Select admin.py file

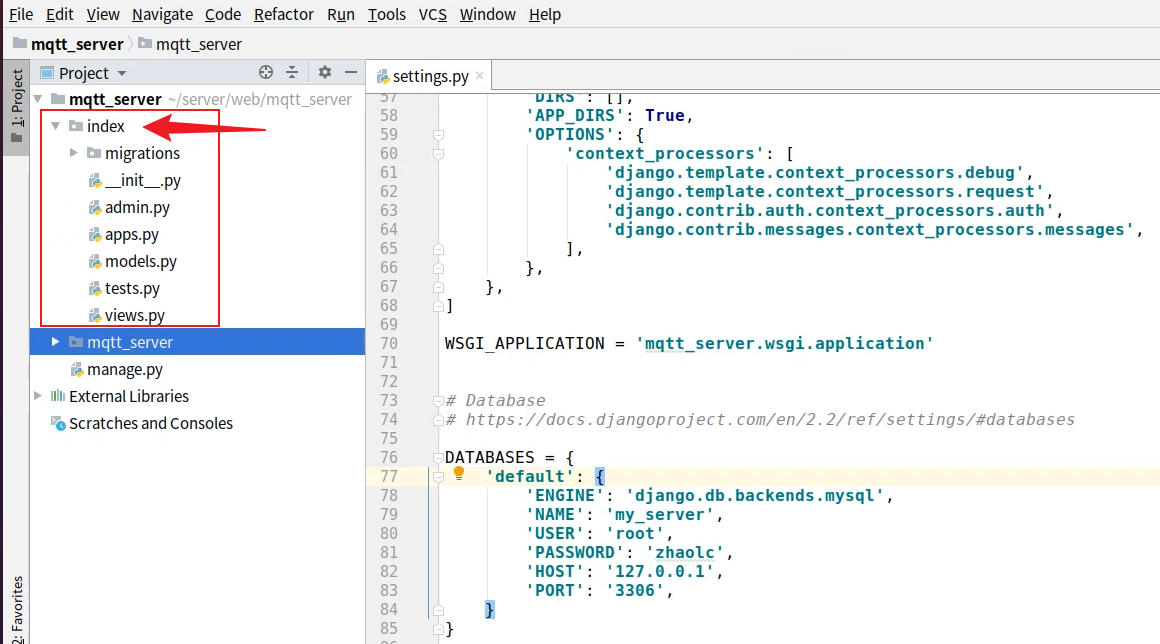tap(137, 208)
